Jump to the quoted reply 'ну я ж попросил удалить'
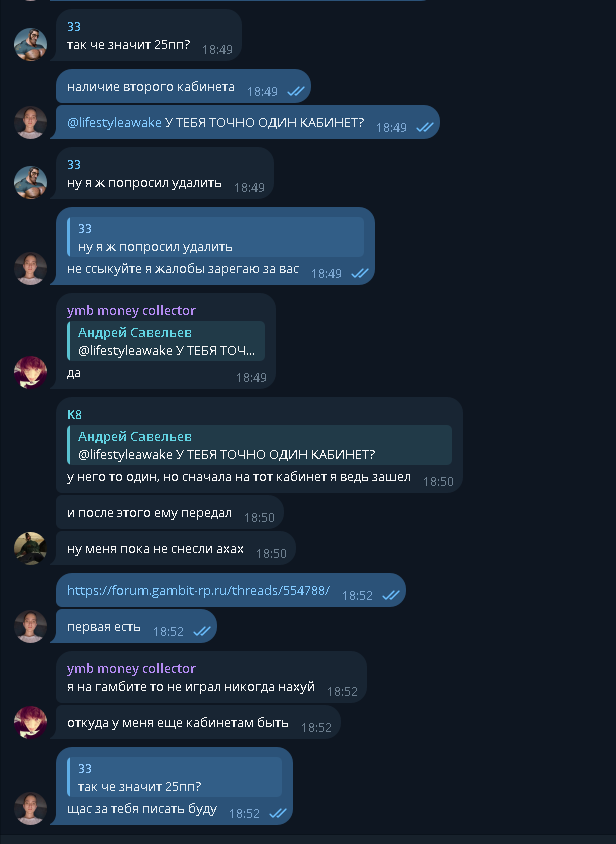Screen dimensions: 616x844 (215, 237)
